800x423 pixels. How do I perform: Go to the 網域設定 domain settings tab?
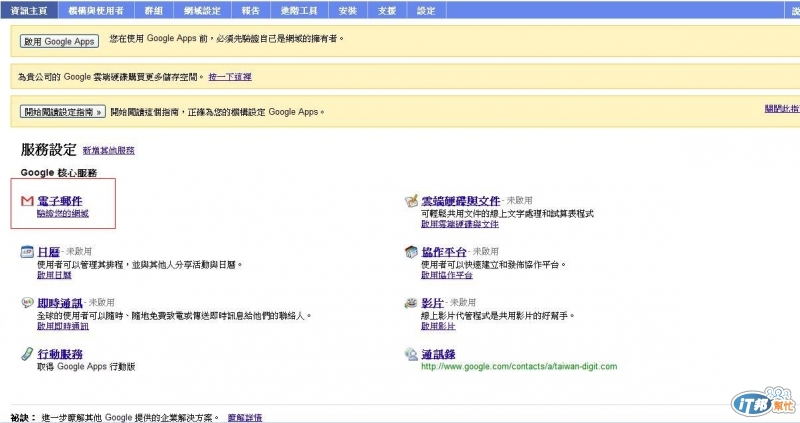tap(203, 10)
